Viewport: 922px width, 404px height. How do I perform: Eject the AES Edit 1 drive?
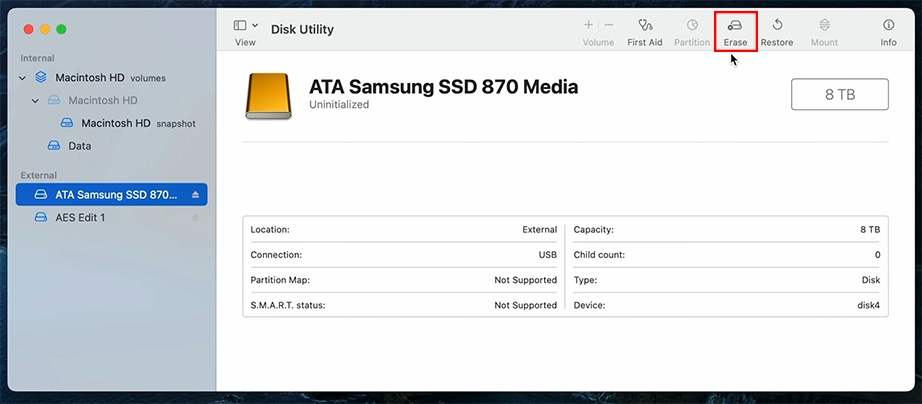pos(196,218)
